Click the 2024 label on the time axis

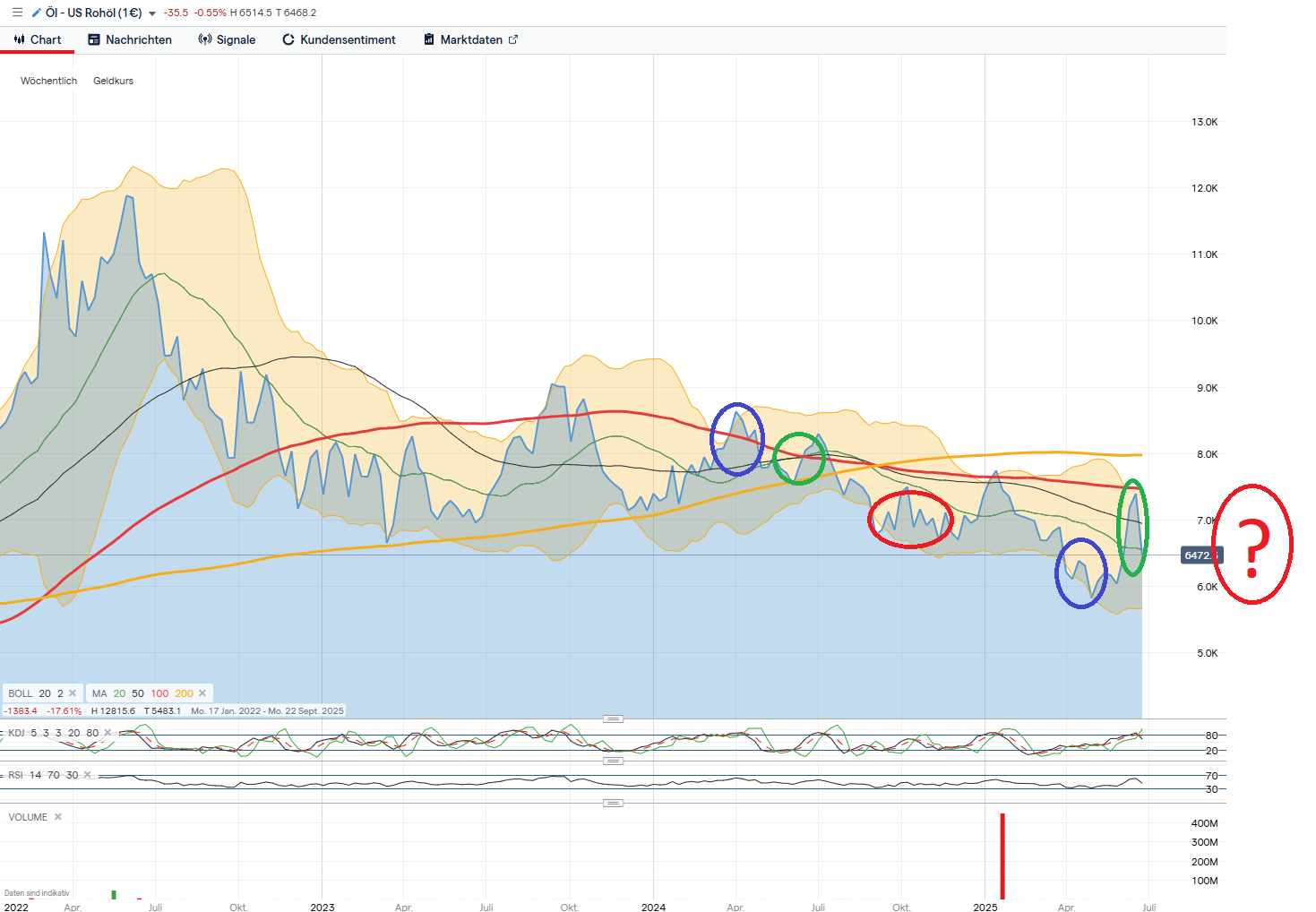pyautogui.click(x=653, y=908)
